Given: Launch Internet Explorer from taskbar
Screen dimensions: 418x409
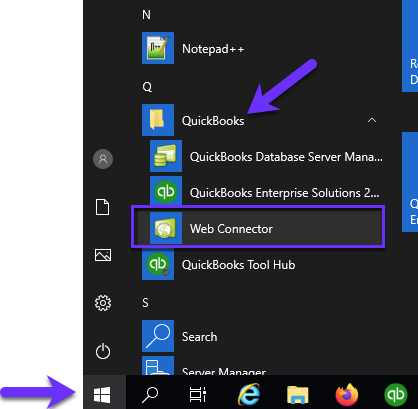Looking at the screenshot, I should pos(249,395).
